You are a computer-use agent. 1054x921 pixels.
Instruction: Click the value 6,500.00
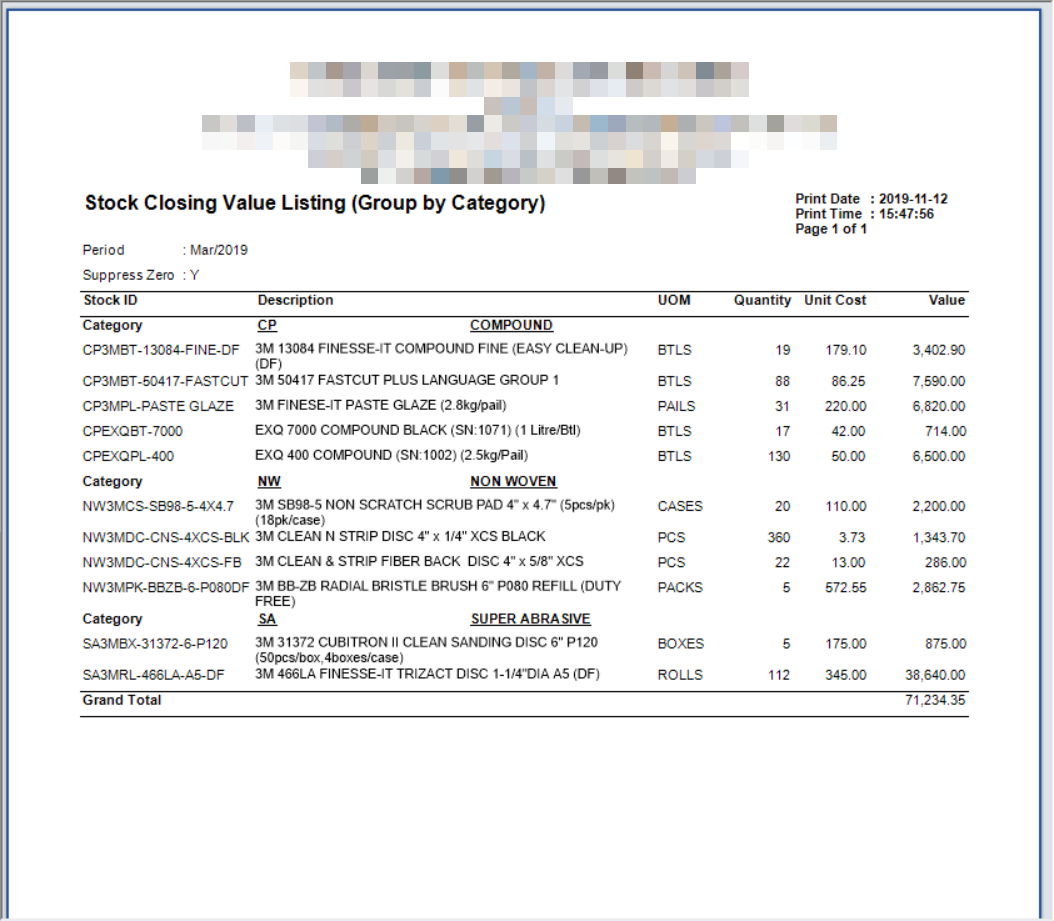coord(938,456)
